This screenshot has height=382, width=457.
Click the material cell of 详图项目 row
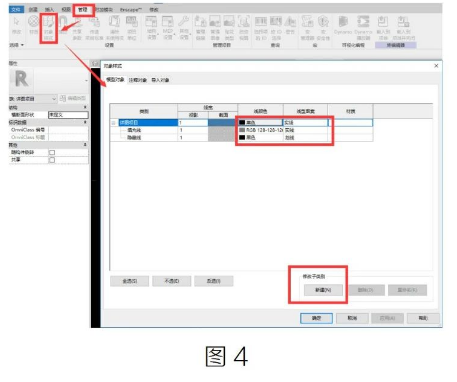click(350, 123)
